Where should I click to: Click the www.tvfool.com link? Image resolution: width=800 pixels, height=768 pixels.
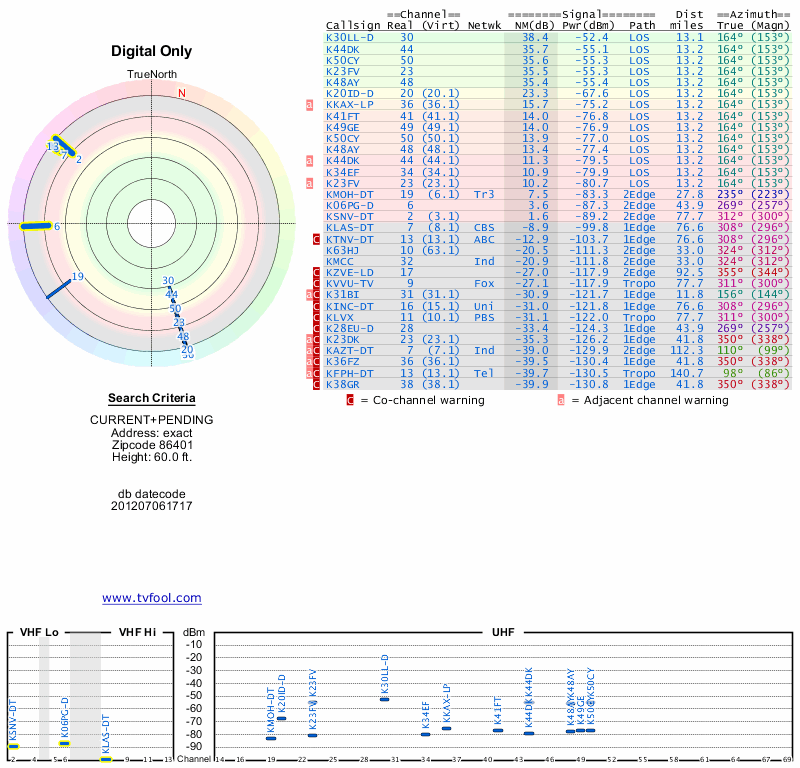[151, 598]
